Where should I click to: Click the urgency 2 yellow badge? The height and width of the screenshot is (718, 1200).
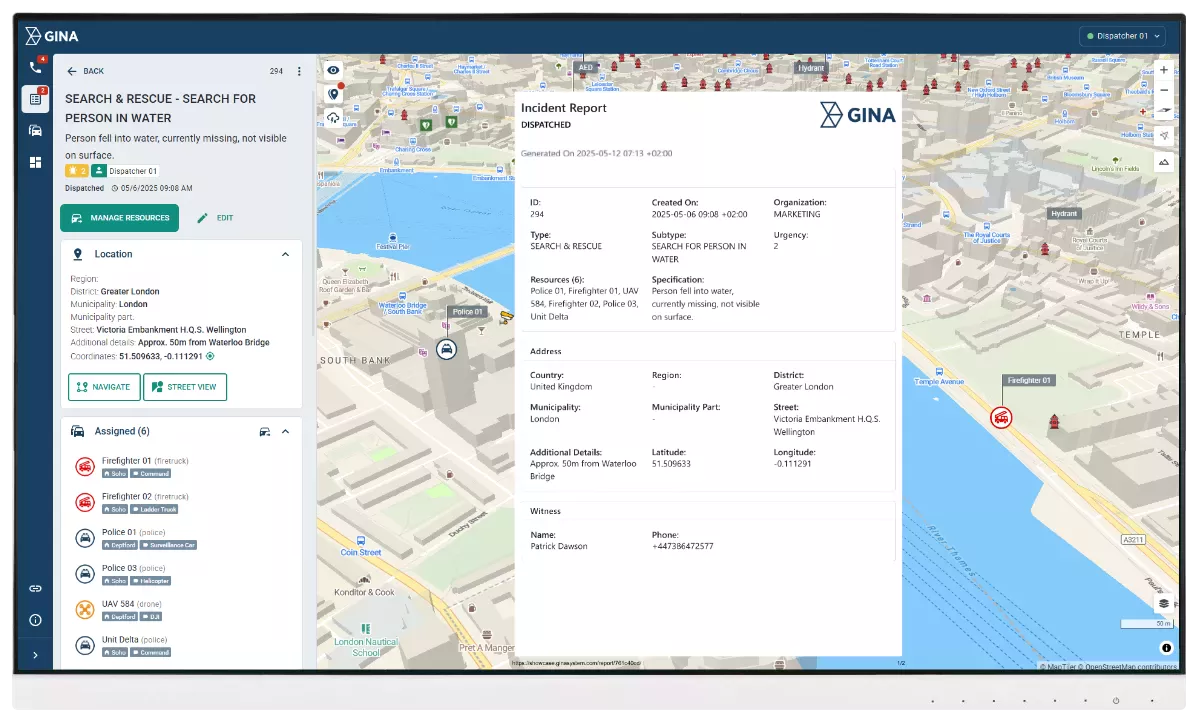tap(76, 171)
